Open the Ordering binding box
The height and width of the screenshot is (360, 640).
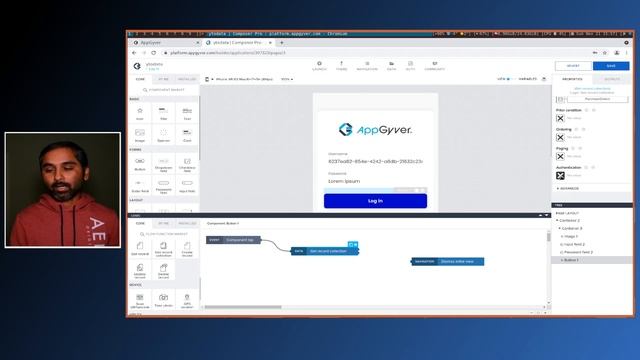pyautogui.click(x=560, y=138)
